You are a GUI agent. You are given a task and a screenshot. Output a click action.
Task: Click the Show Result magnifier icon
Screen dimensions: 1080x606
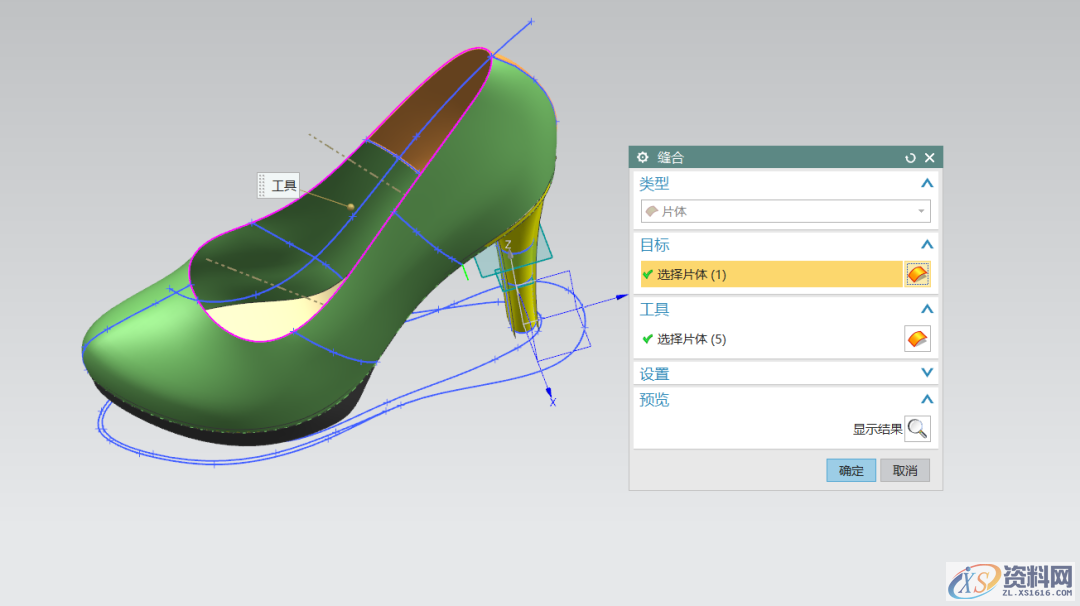917,429
